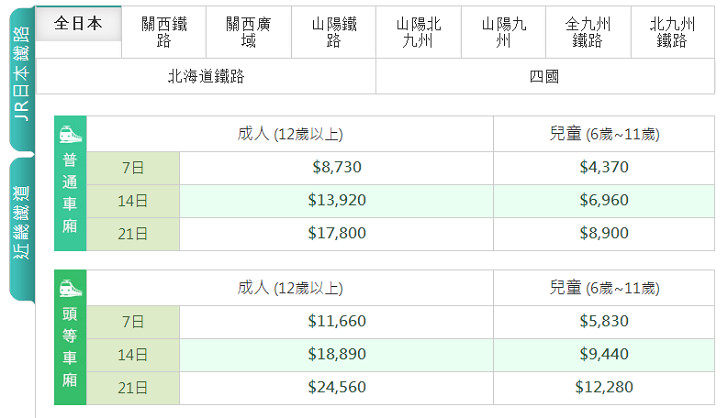Open the JR日本鐵路 side tab

pos(20,72)
